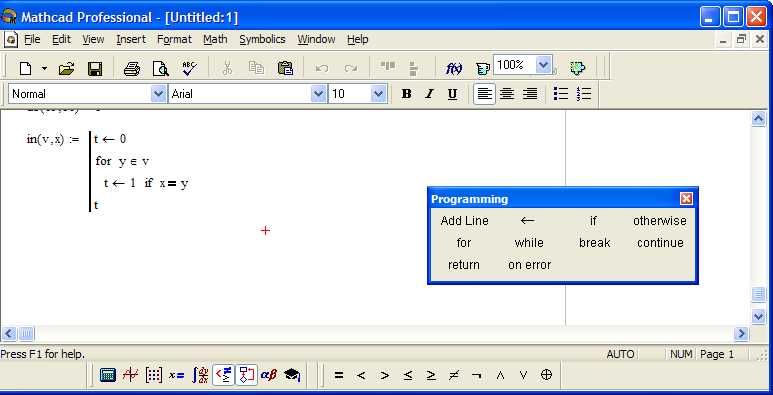
Task: Run the spelling check icon
Action: pyautogui.click(x=189, y=68)
